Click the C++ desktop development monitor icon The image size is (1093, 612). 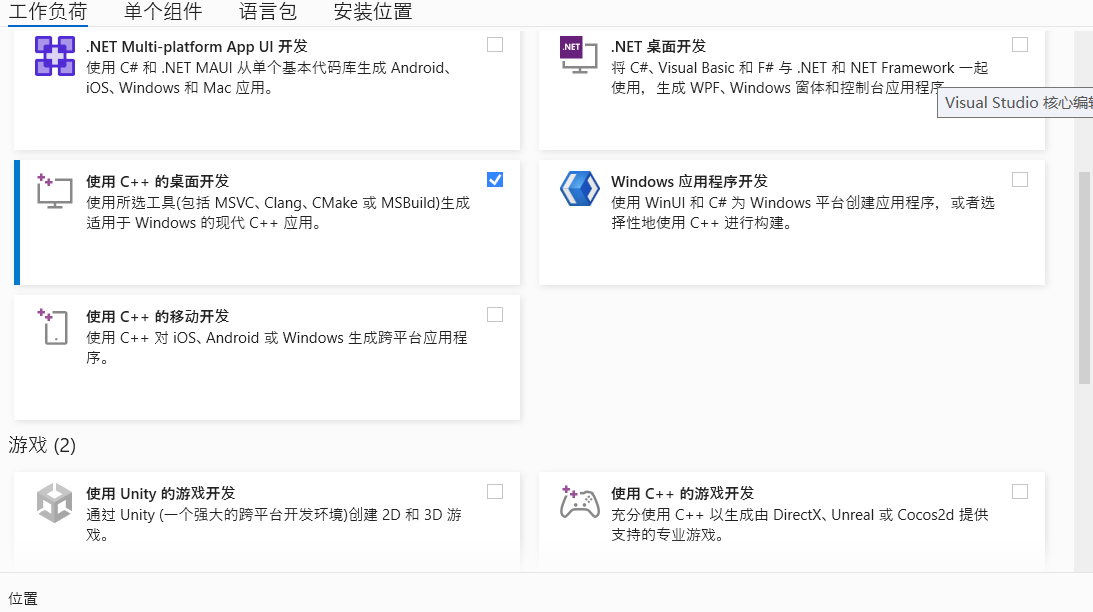54,191
